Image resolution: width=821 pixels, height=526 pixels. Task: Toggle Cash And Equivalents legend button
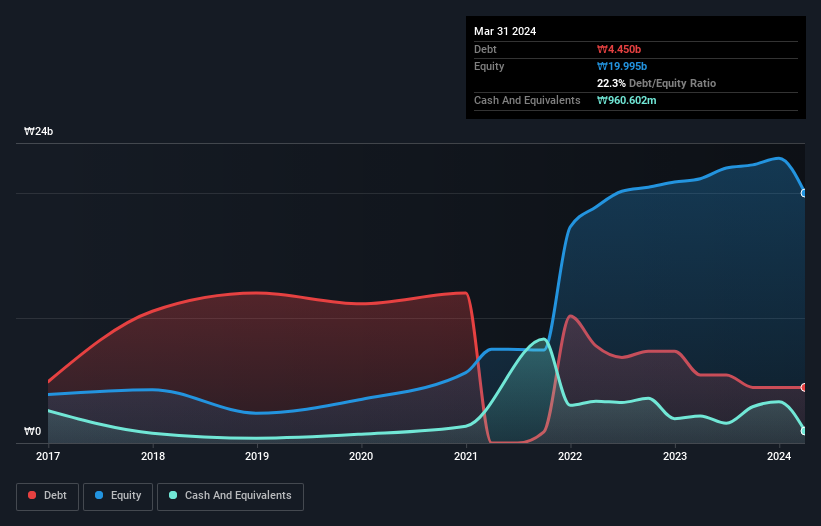coord(230,496)
